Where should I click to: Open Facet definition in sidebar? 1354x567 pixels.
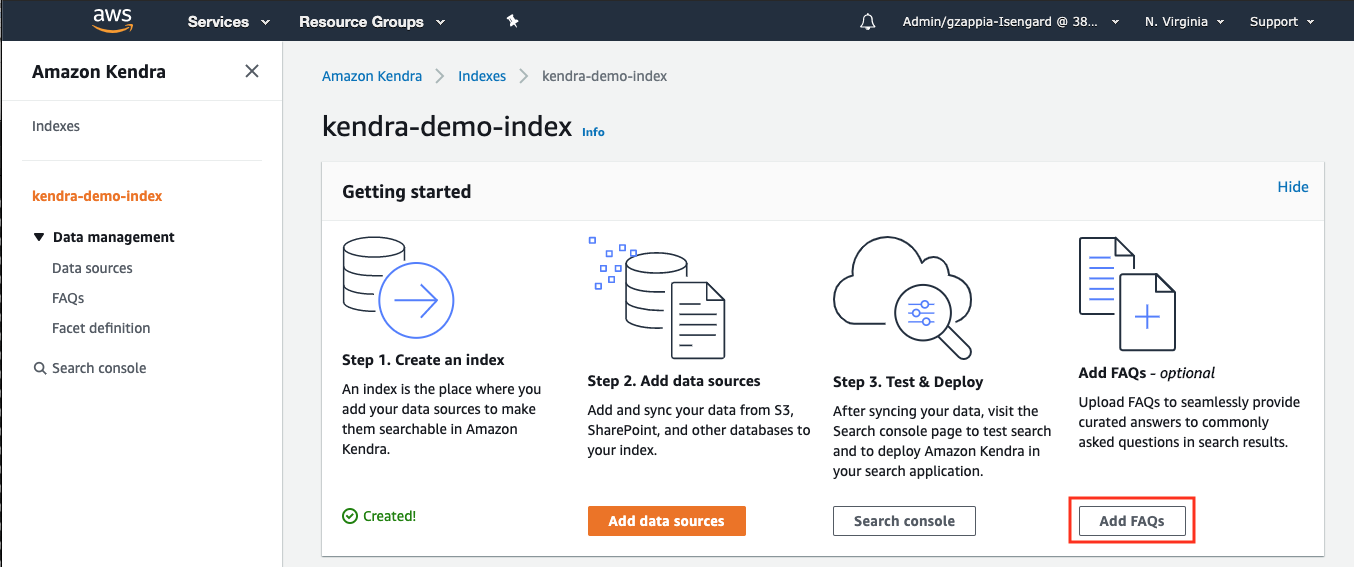(x=101, y=328)
